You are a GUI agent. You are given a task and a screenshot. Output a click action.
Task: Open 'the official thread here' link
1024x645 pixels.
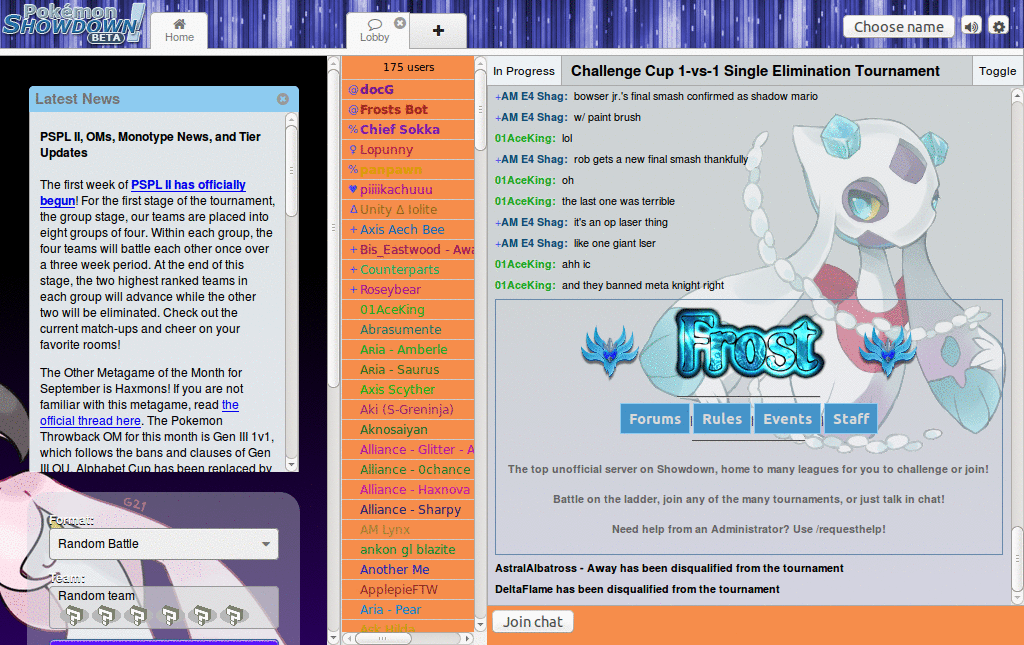[x=139, y=413]
